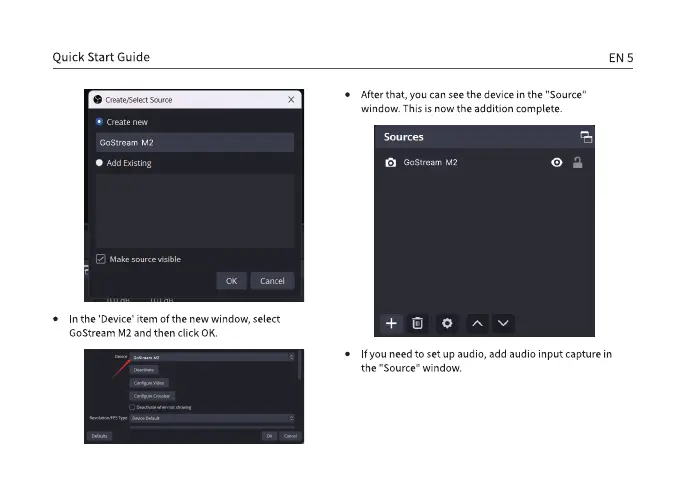Select the Create new radio button

[99, 122]
